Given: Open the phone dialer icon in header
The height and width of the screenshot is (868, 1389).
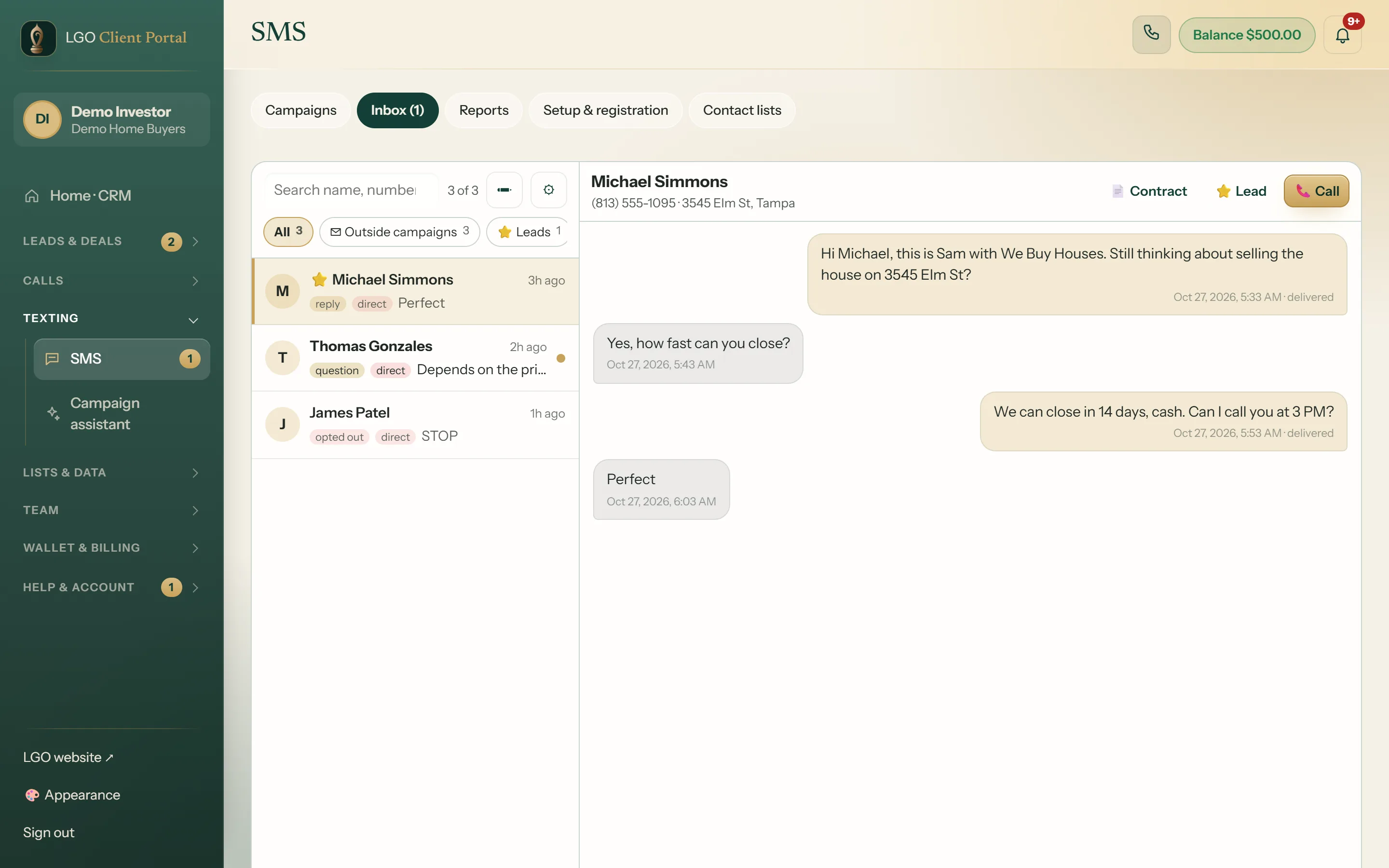Looking at the screenshot, I should coord(1151,34).
